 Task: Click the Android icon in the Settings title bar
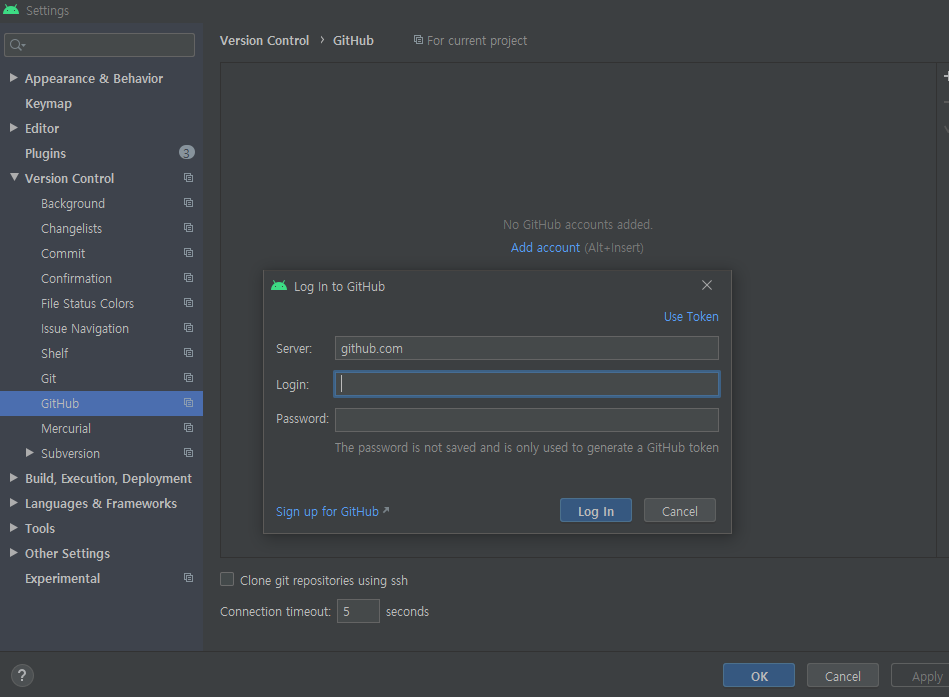(x=11, y=9)
